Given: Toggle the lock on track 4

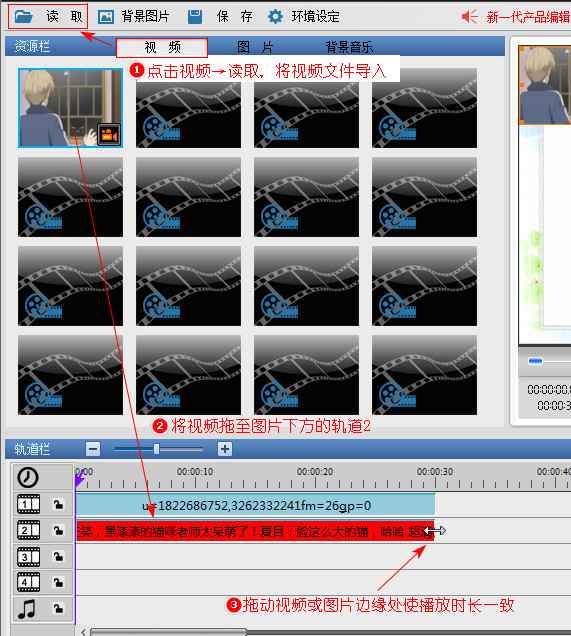Looking at the screenshot, I should [58, 583].
